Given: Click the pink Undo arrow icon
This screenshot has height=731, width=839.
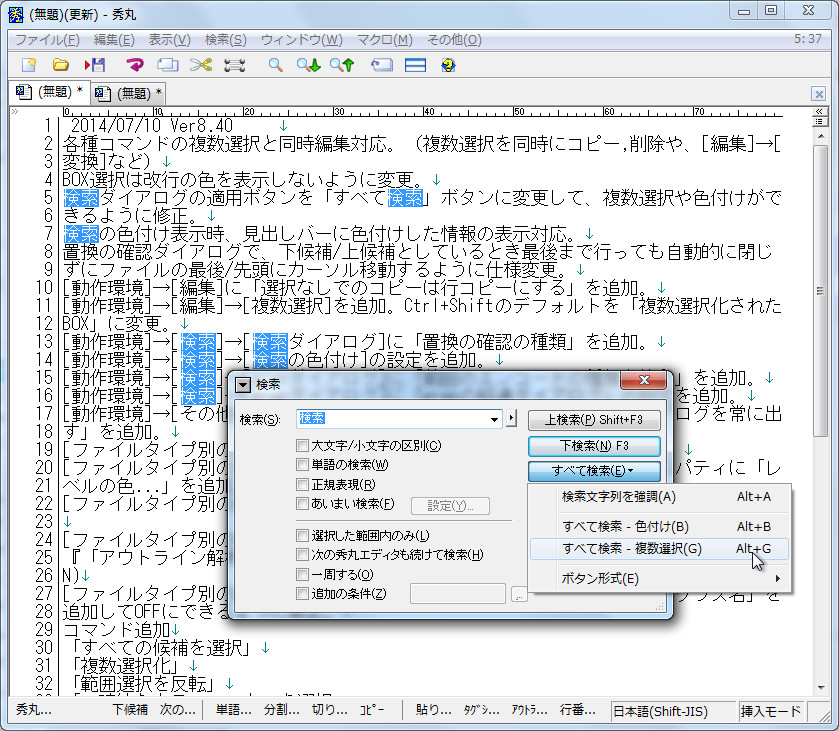Looking at the screenshot, I should coord(134,65).
